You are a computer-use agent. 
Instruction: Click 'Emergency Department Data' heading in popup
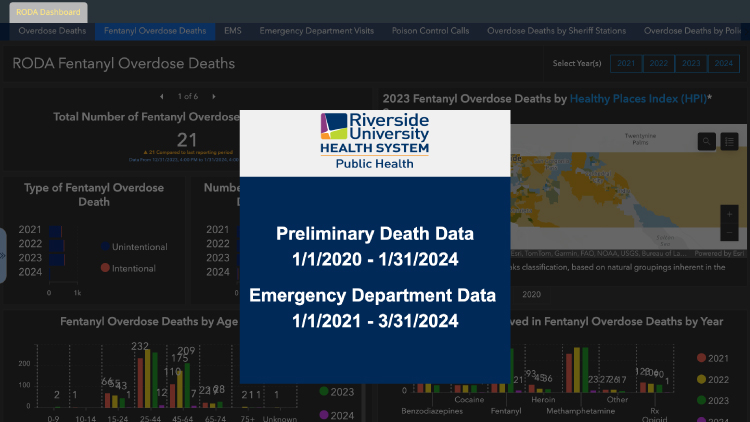point(373,296)
